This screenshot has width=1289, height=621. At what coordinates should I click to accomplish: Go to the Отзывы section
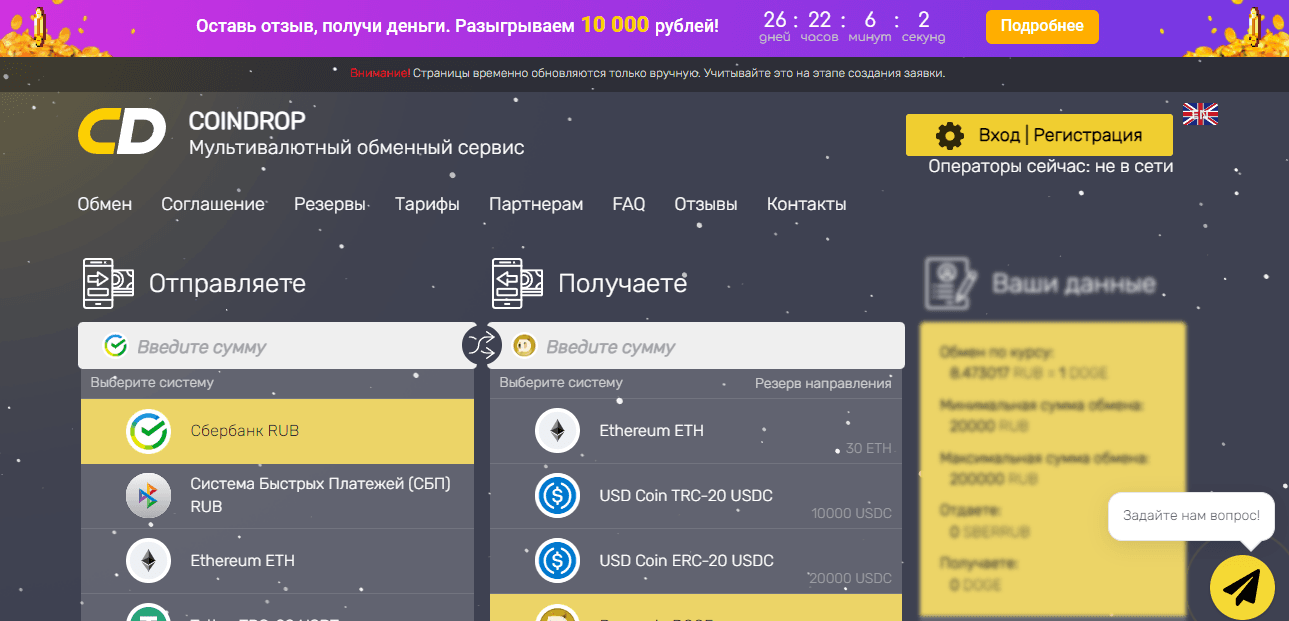(706, 204)
